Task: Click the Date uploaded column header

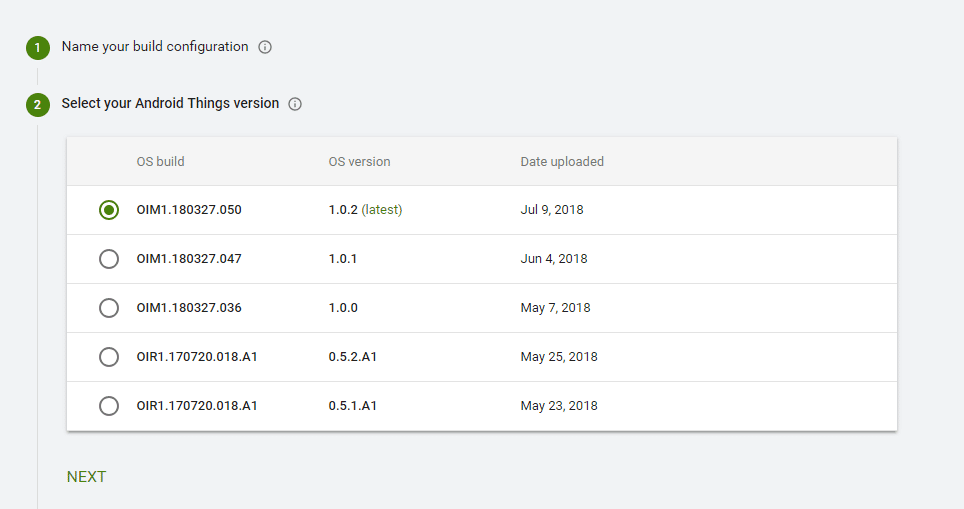Action: [562, 162]
